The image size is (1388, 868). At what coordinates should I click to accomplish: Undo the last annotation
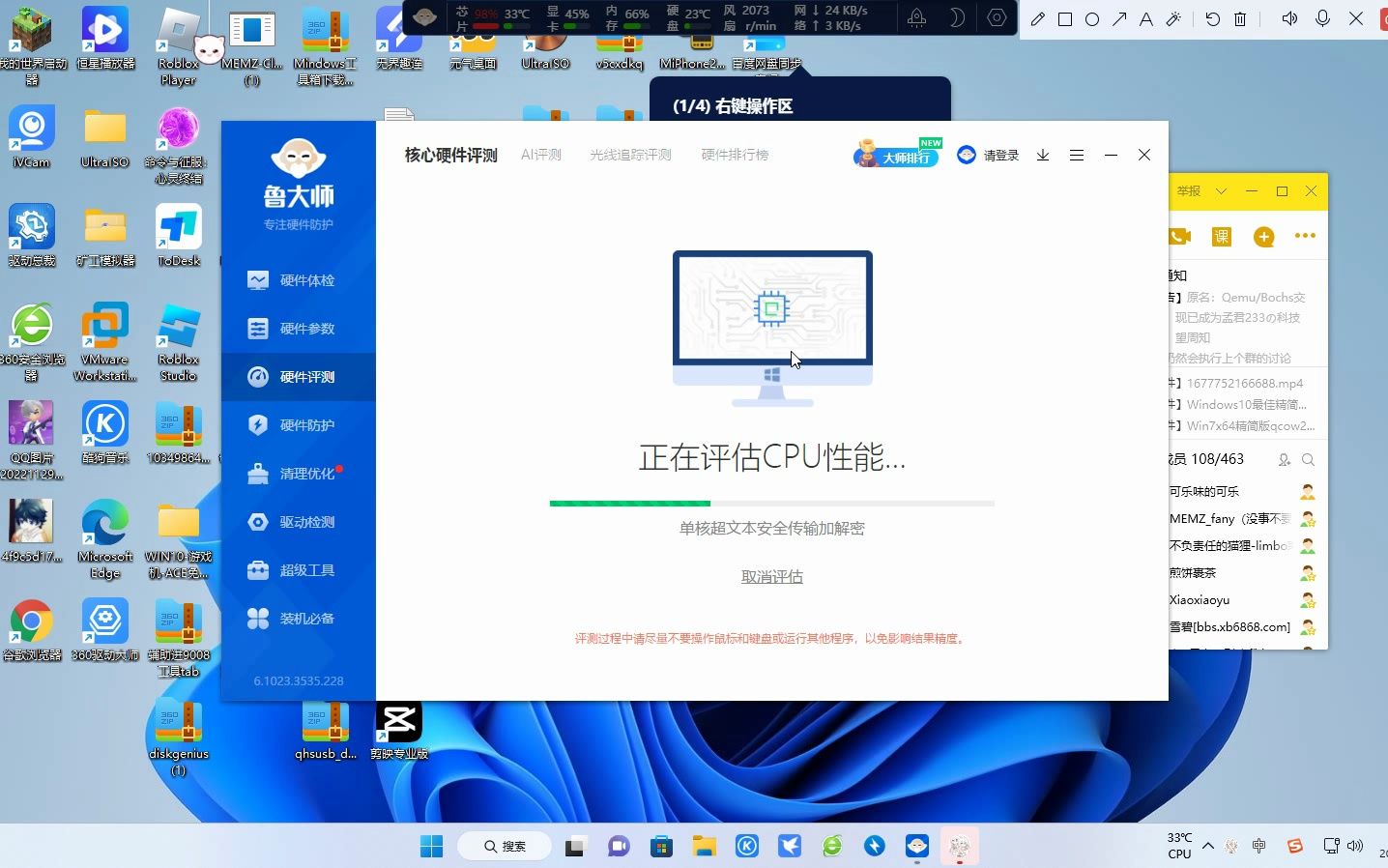pyautogui.click(x=1212, y=18)
